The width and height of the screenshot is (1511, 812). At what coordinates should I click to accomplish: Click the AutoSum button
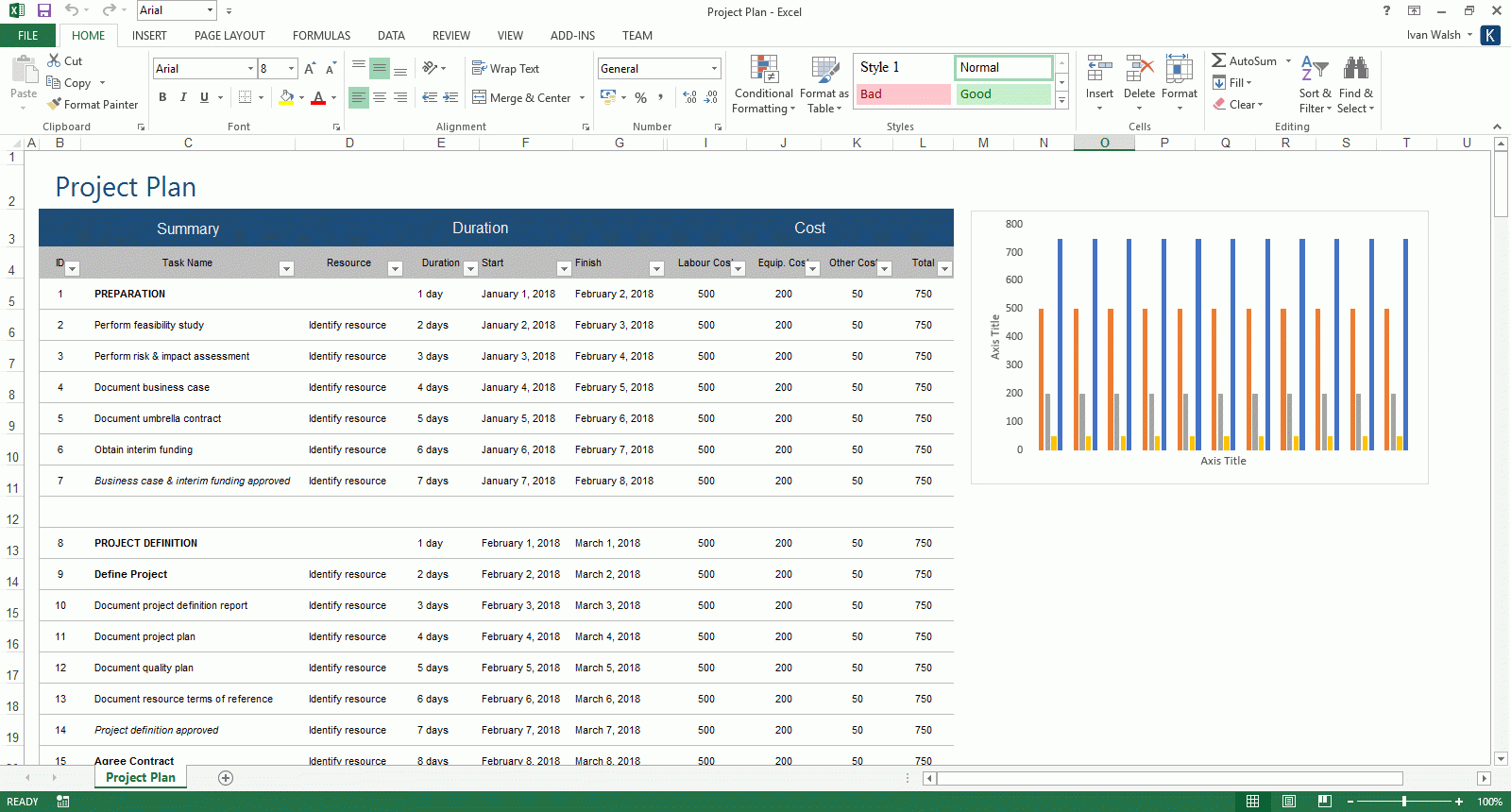pyautogui.click(x=1244, y=60)
